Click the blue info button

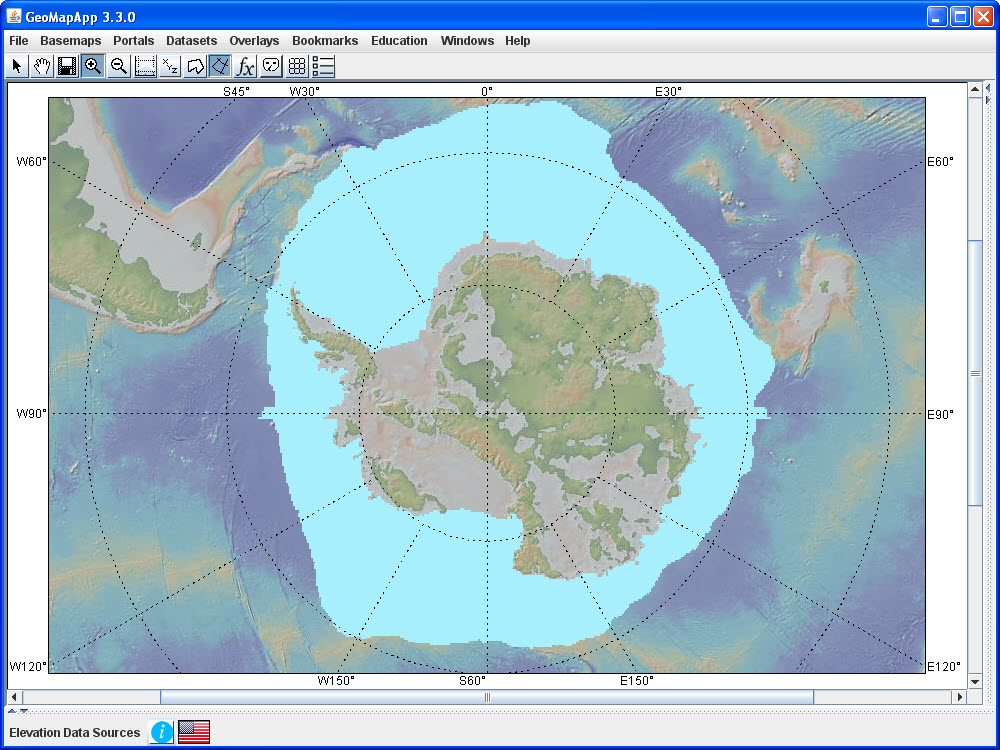pos(160,732)
